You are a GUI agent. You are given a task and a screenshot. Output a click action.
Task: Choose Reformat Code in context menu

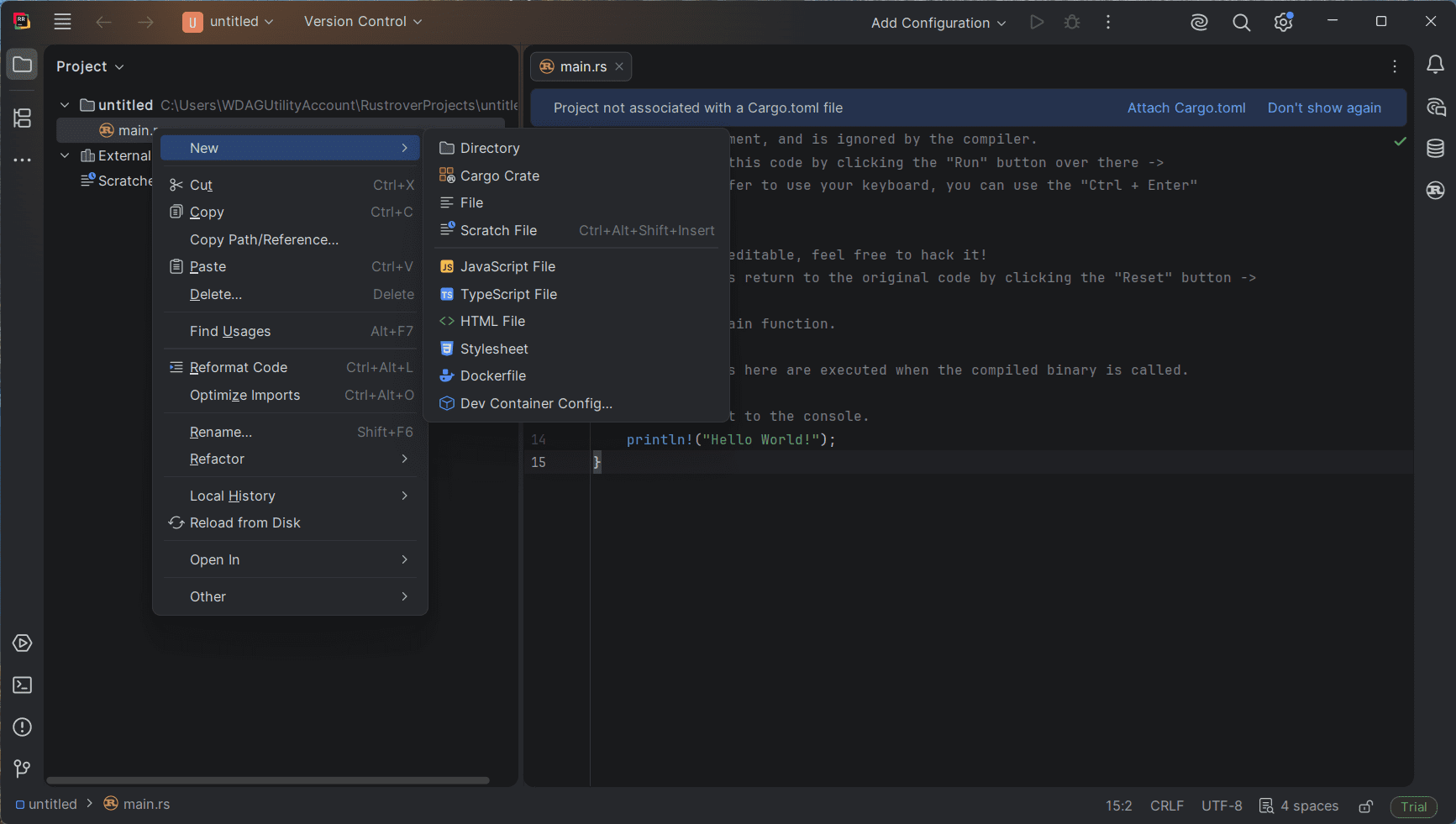[239, 367]
